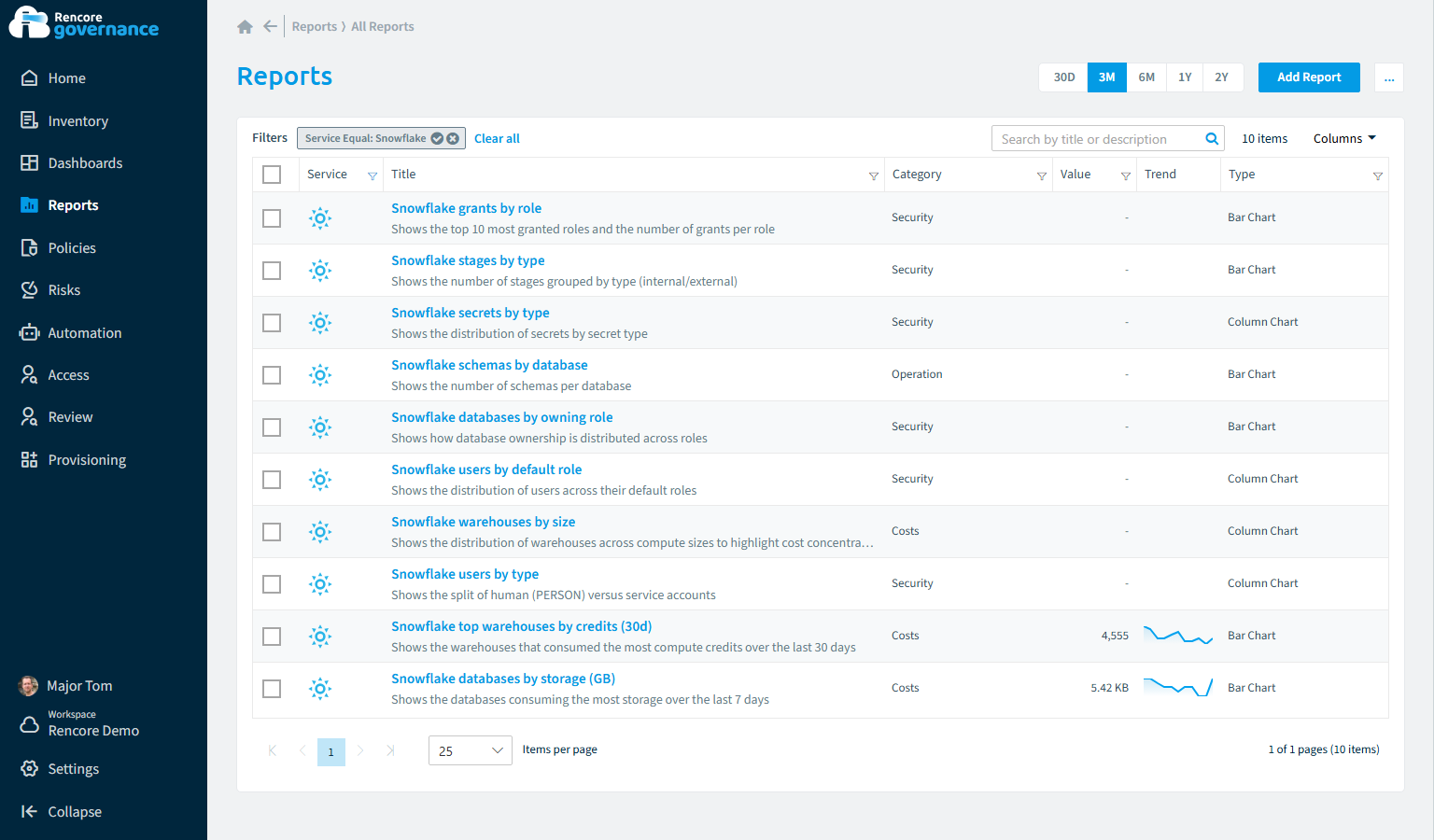
Task: Click the 5.42 KB value cell
Action: 1109,688
